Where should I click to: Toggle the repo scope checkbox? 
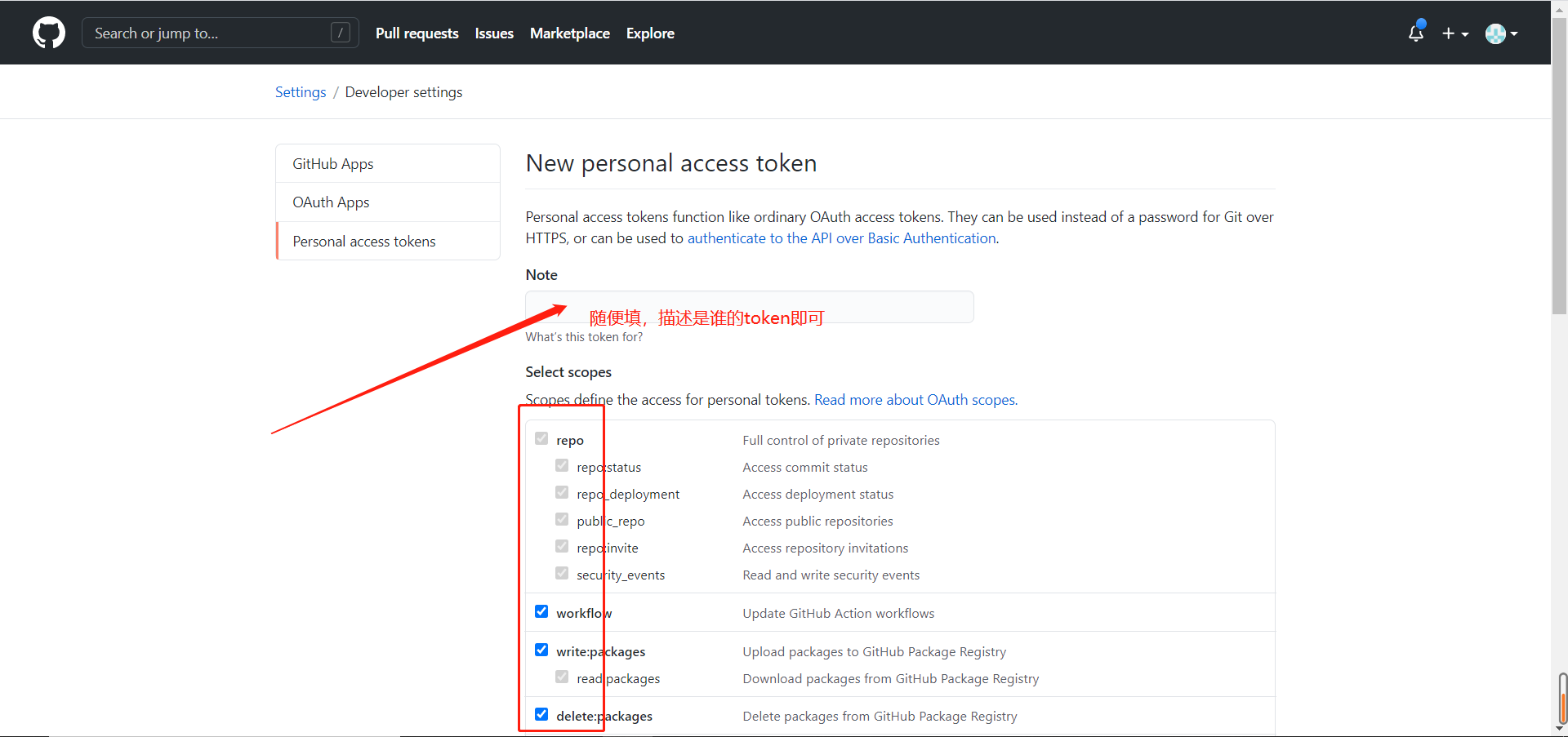coord(541,439)
